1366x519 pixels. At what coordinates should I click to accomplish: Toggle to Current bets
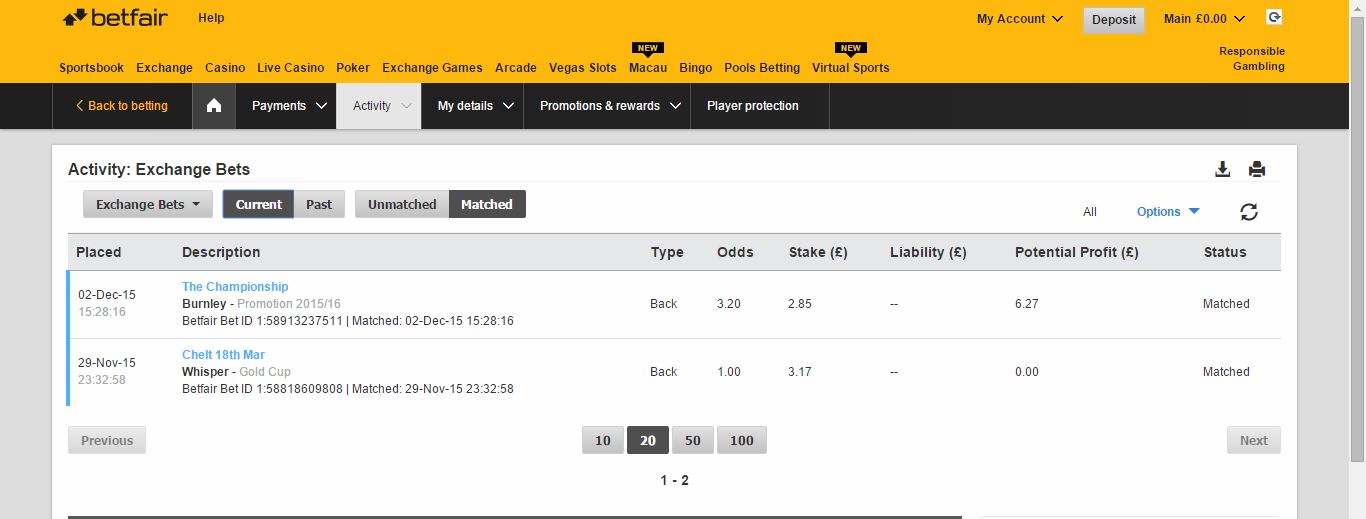pos(259,204)
